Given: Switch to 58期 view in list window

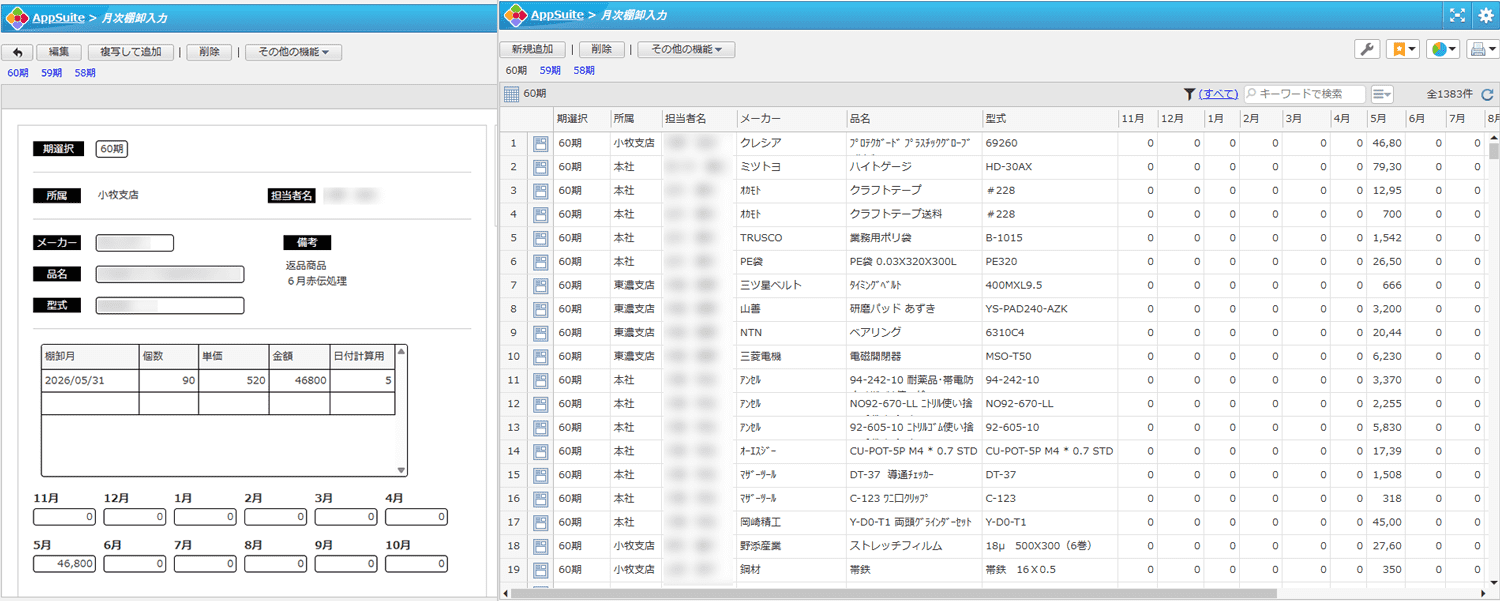Looking at the screenshot, I should click(584, 70).
